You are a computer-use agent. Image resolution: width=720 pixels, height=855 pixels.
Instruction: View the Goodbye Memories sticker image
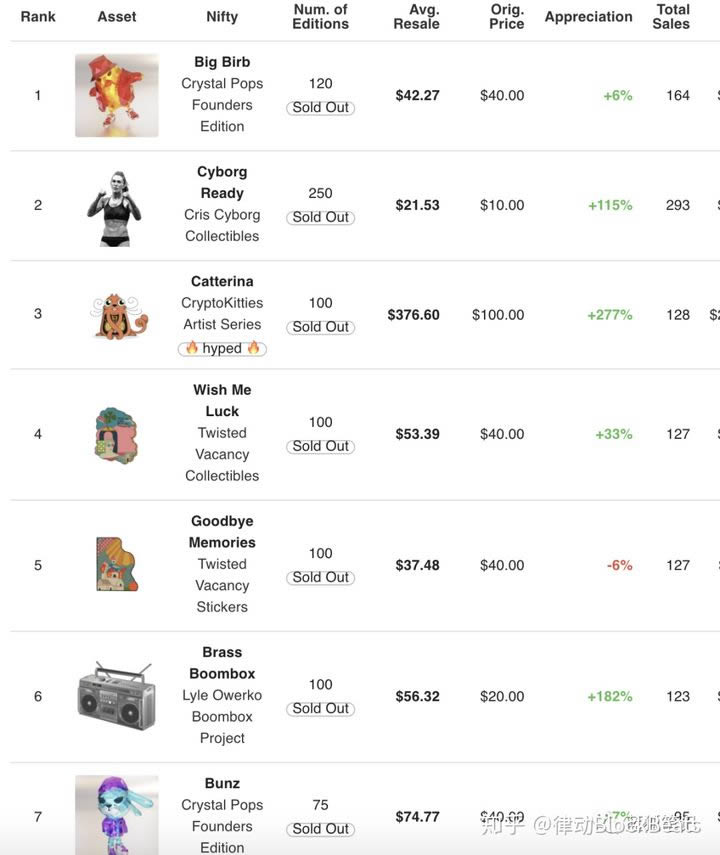pos(117,564)
